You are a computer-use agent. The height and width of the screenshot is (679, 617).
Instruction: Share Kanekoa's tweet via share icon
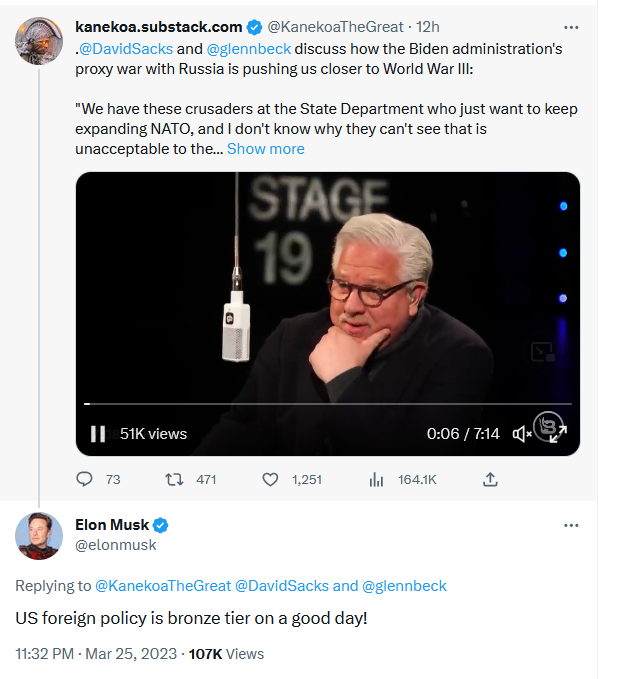(490, 479)
